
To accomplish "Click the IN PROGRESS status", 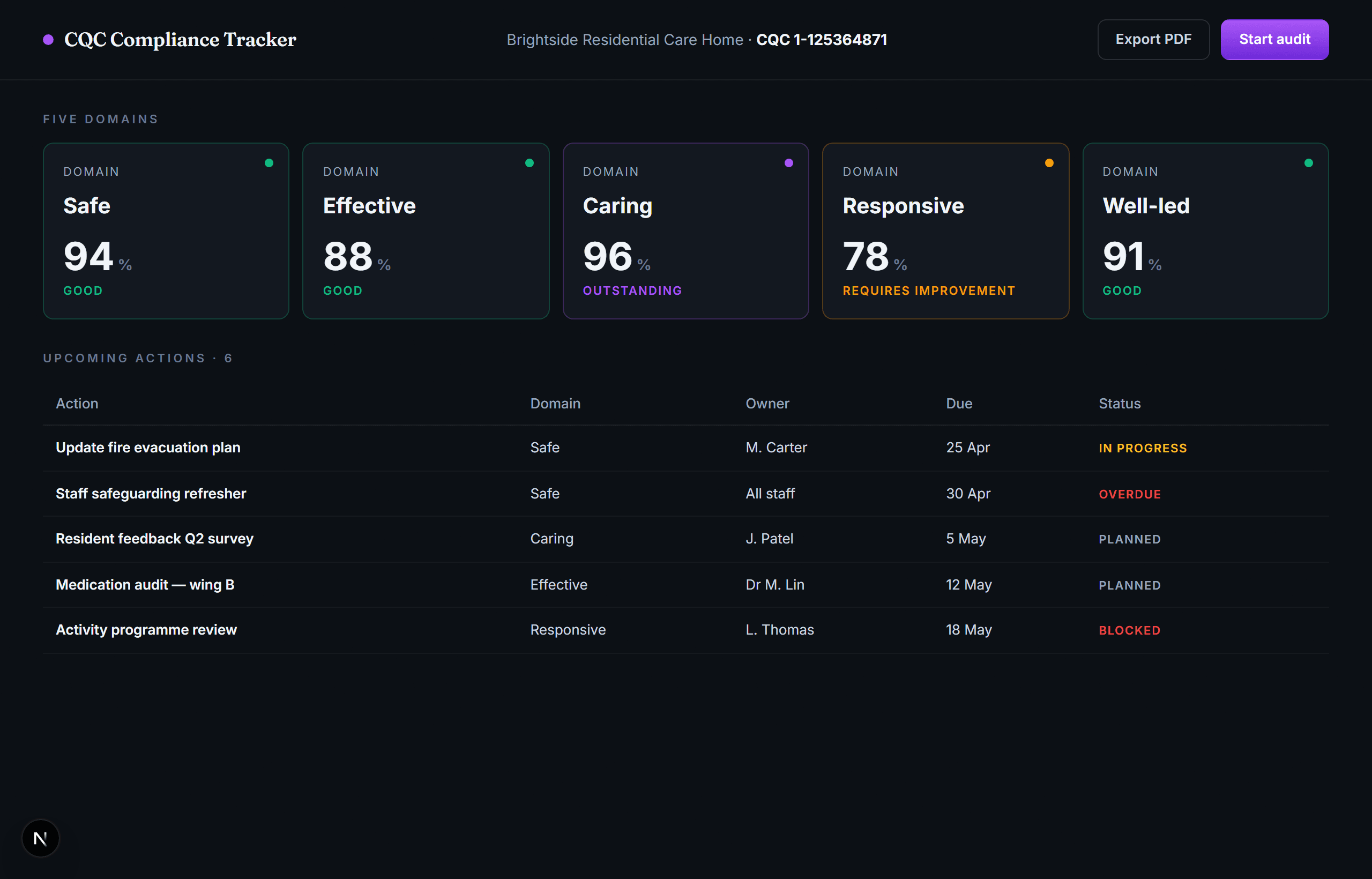I will [x=1143, y=448].
